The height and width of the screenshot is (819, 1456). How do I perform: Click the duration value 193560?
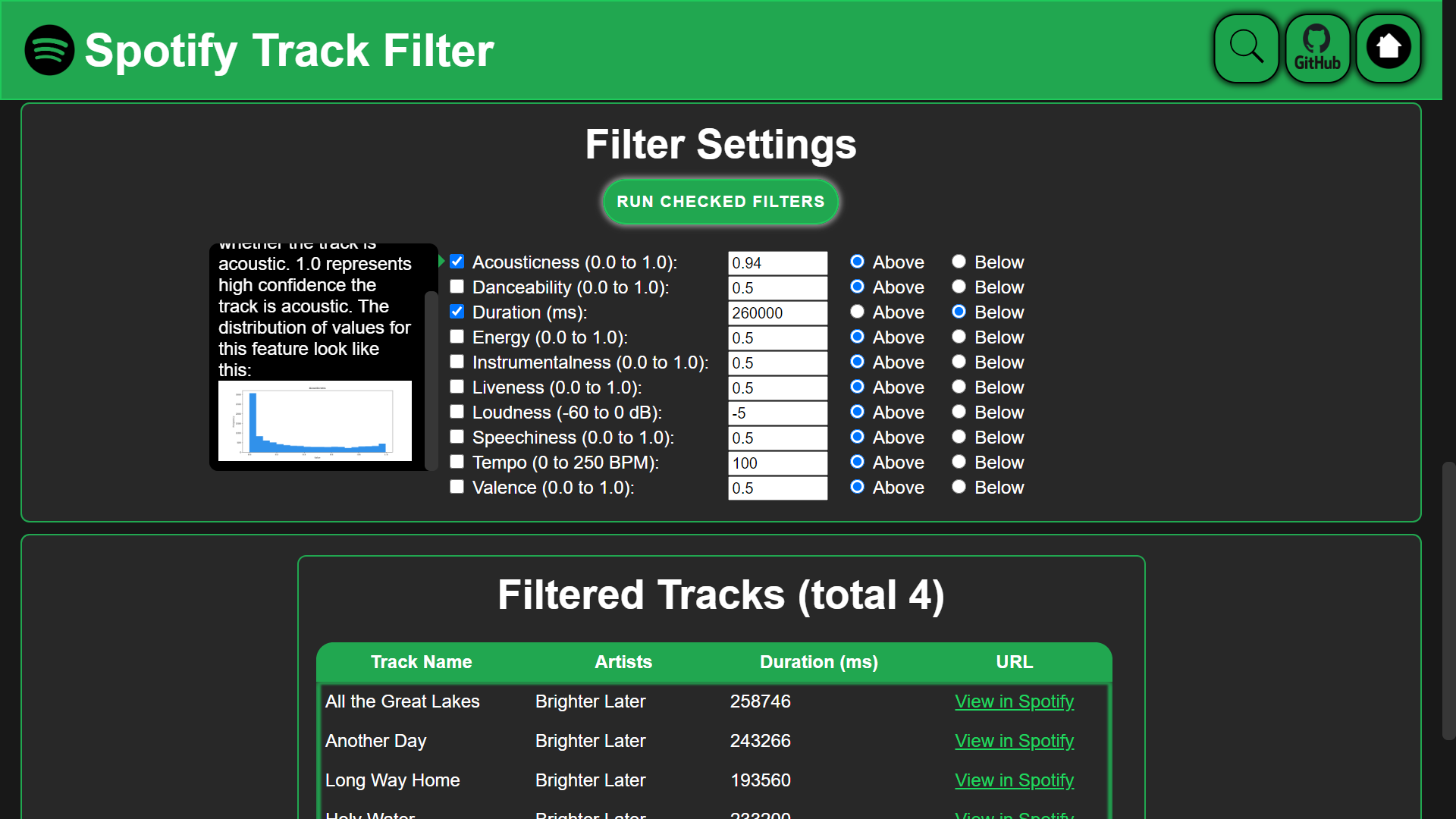click(x=760, y=780)
